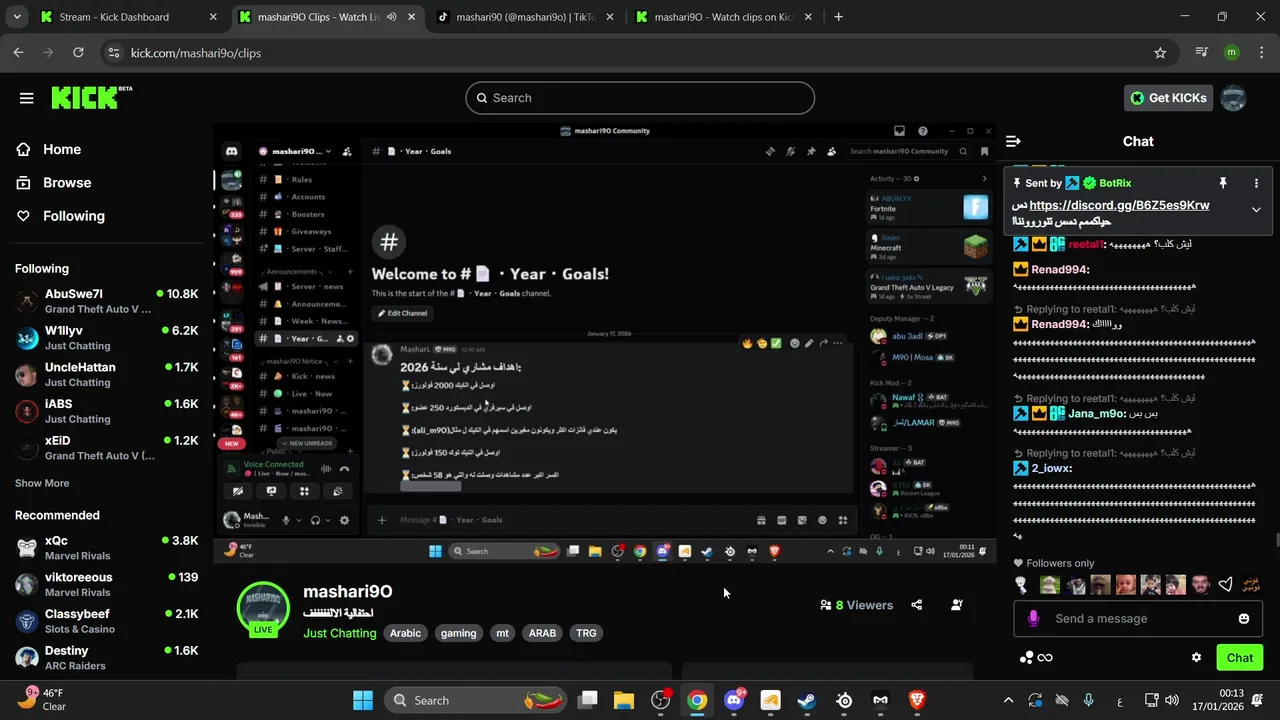The width and height of the screenshot is (1280, 720).
Task: Open moderator user icon beside share
Action: 957,605
